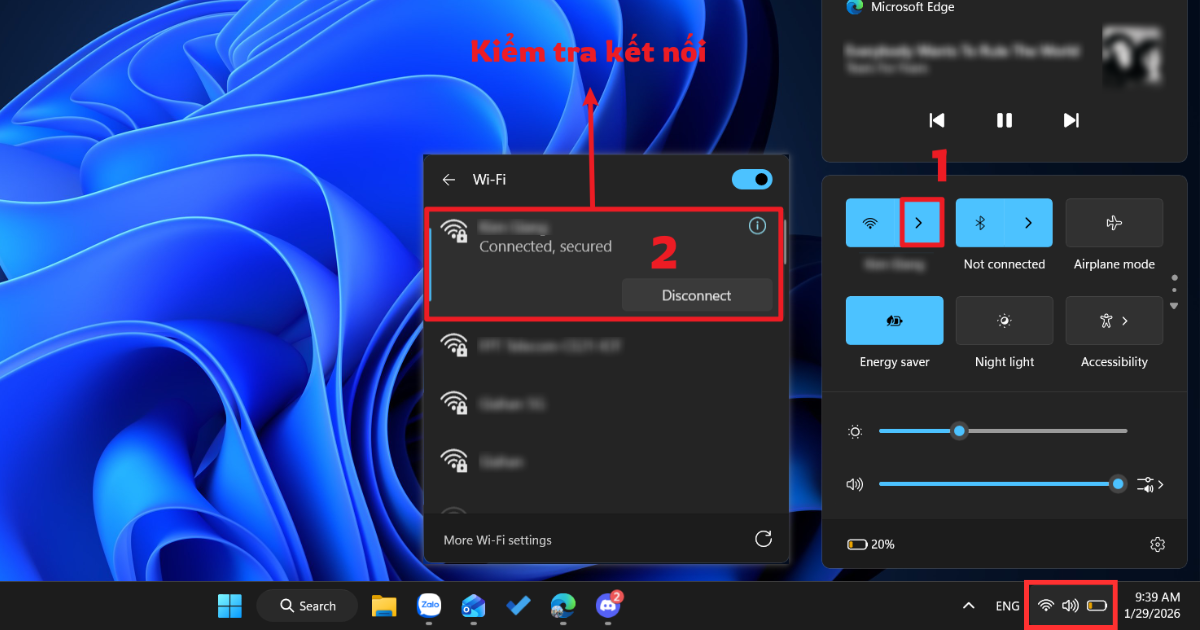Open sound output selector beside volume slider
This screenshot has width=1200, height=630.
coord(1150,485)
